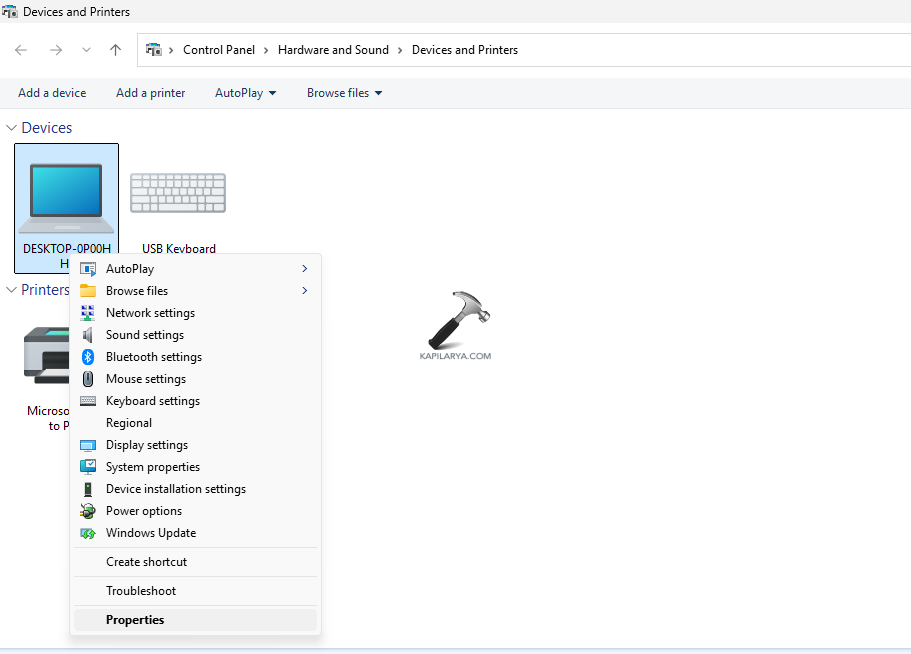Expand the Browse files submenu chevron
The width and height of the screenshot is (911, 654).
(x=303, y=290)
